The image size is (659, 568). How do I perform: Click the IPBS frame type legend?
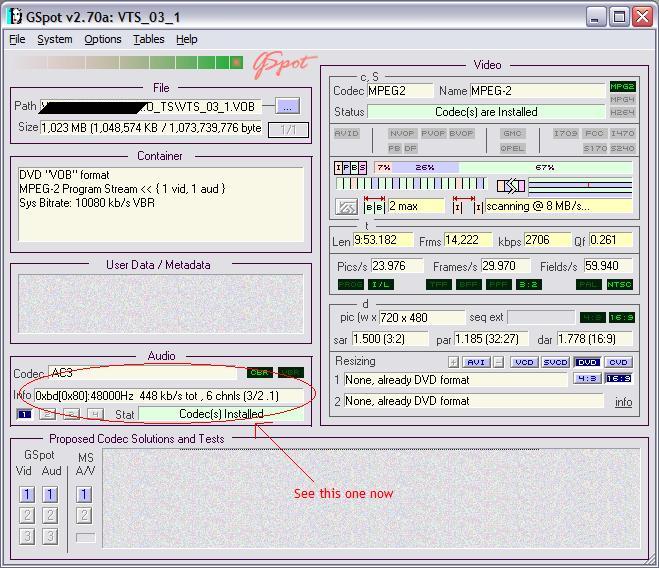click(350, 168)
